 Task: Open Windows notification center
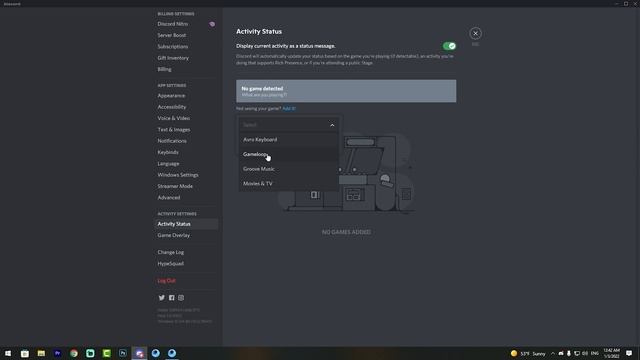pos(629,353)
